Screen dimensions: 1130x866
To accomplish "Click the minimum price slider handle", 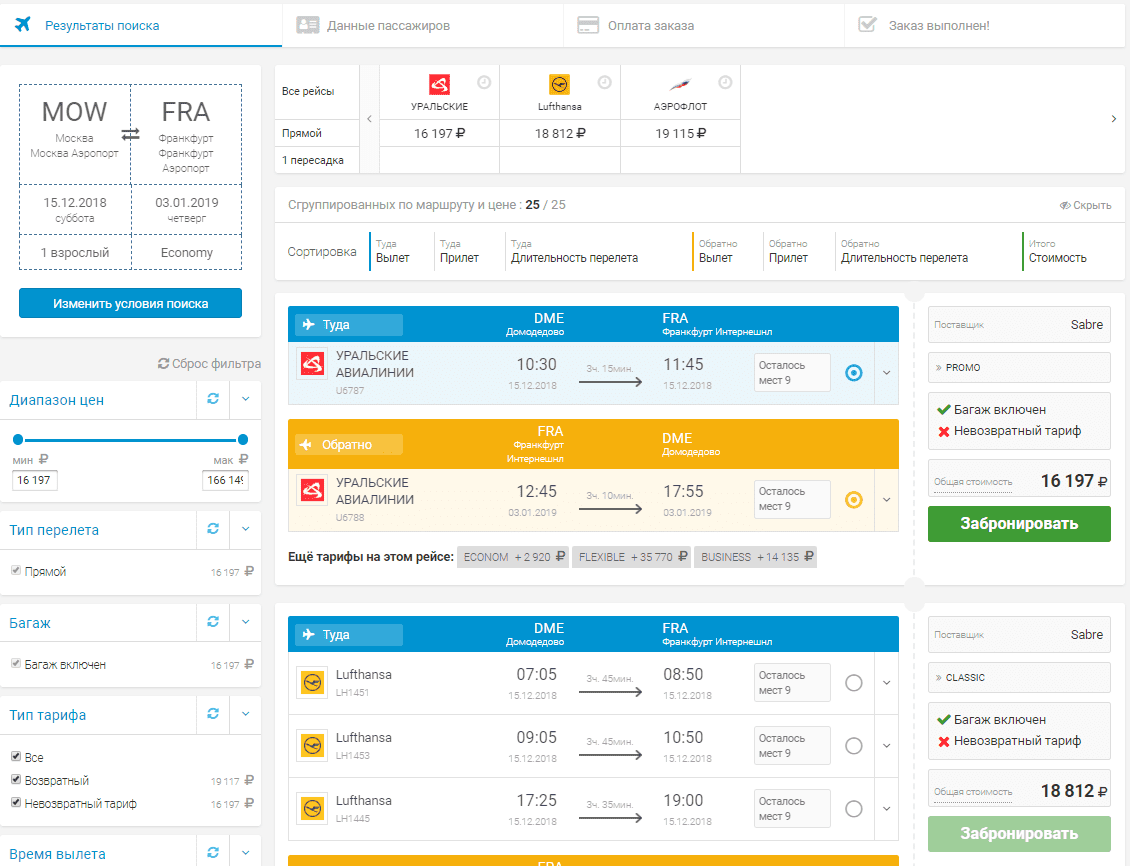I will (x=18, y=439).
